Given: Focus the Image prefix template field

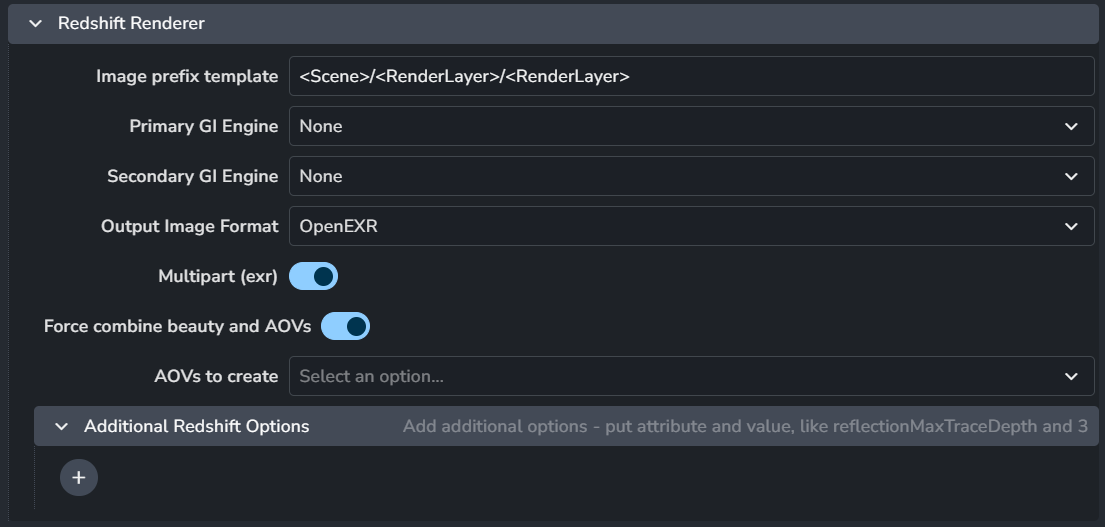Looking at the screenshot, I should point(690,76).
